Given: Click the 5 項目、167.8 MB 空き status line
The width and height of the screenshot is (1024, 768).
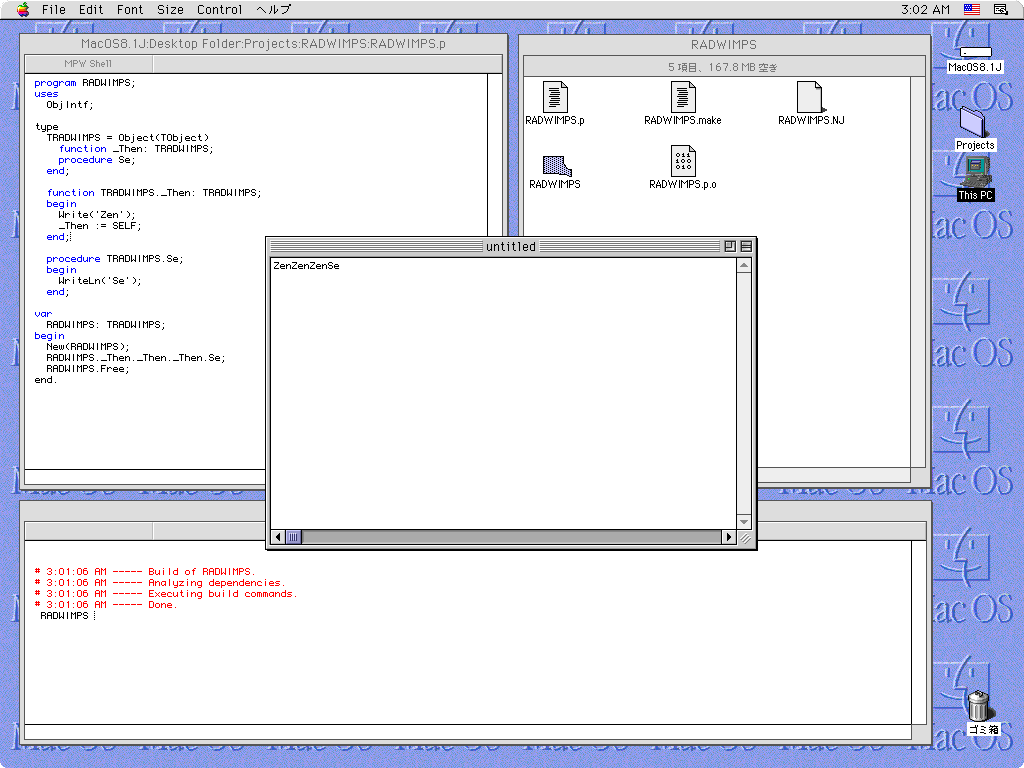Looking at the screenshot, I should pos(722,67).
